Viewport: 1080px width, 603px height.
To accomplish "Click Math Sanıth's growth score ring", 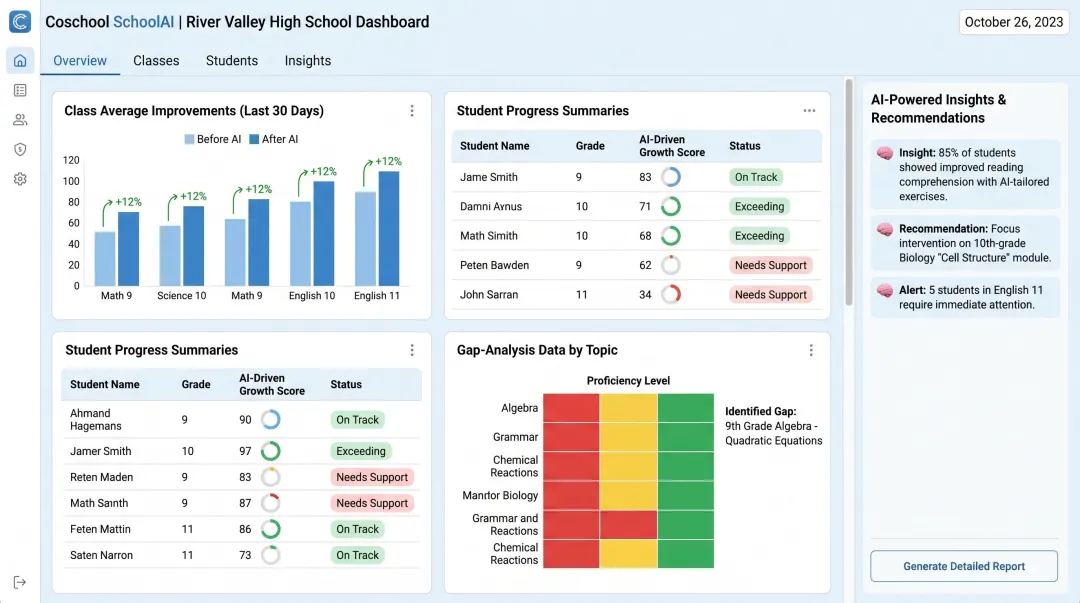I will (271, 503).
